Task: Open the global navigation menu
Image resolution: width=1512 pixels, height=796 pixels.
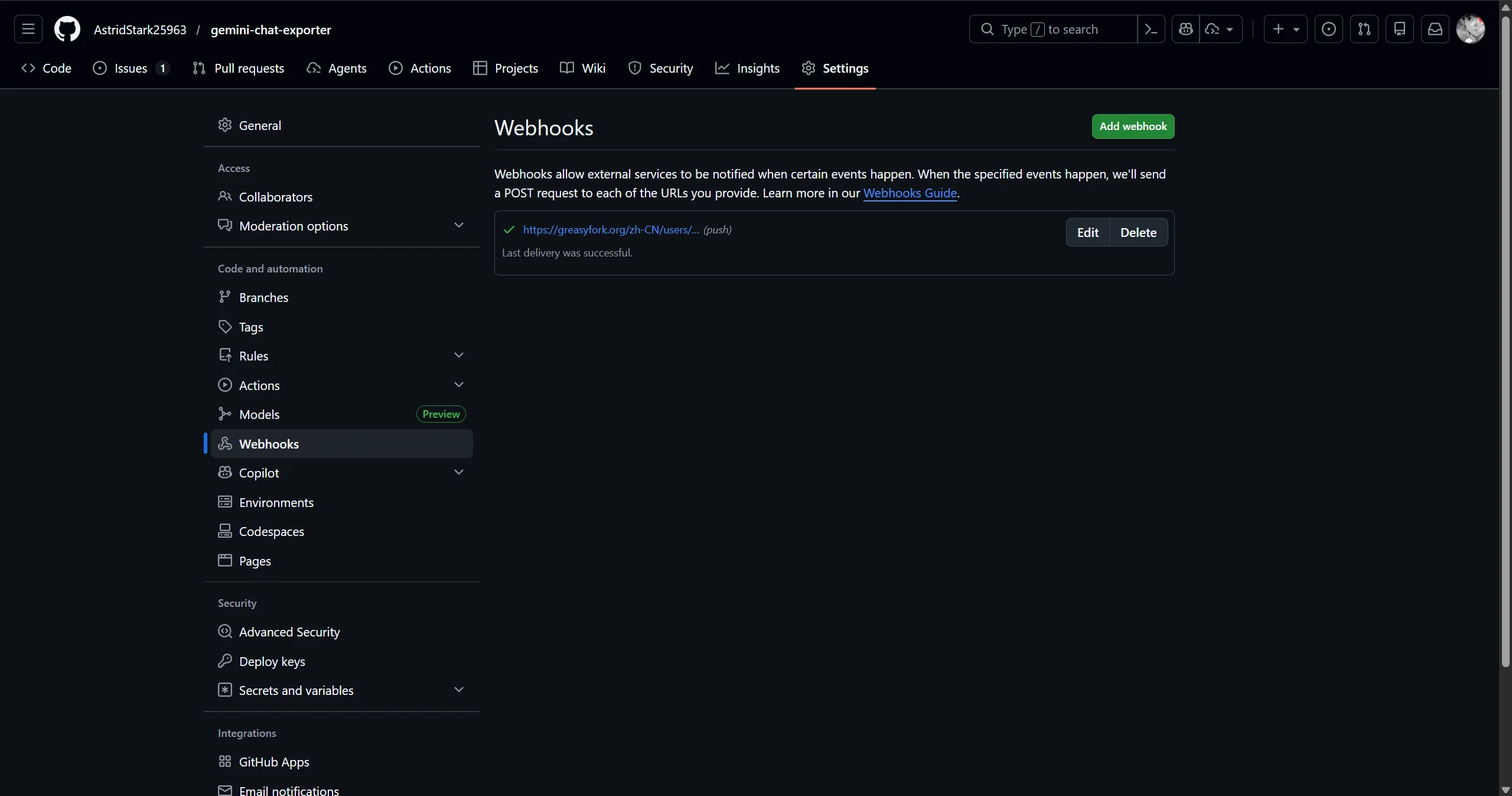Action: coord(28,29)
